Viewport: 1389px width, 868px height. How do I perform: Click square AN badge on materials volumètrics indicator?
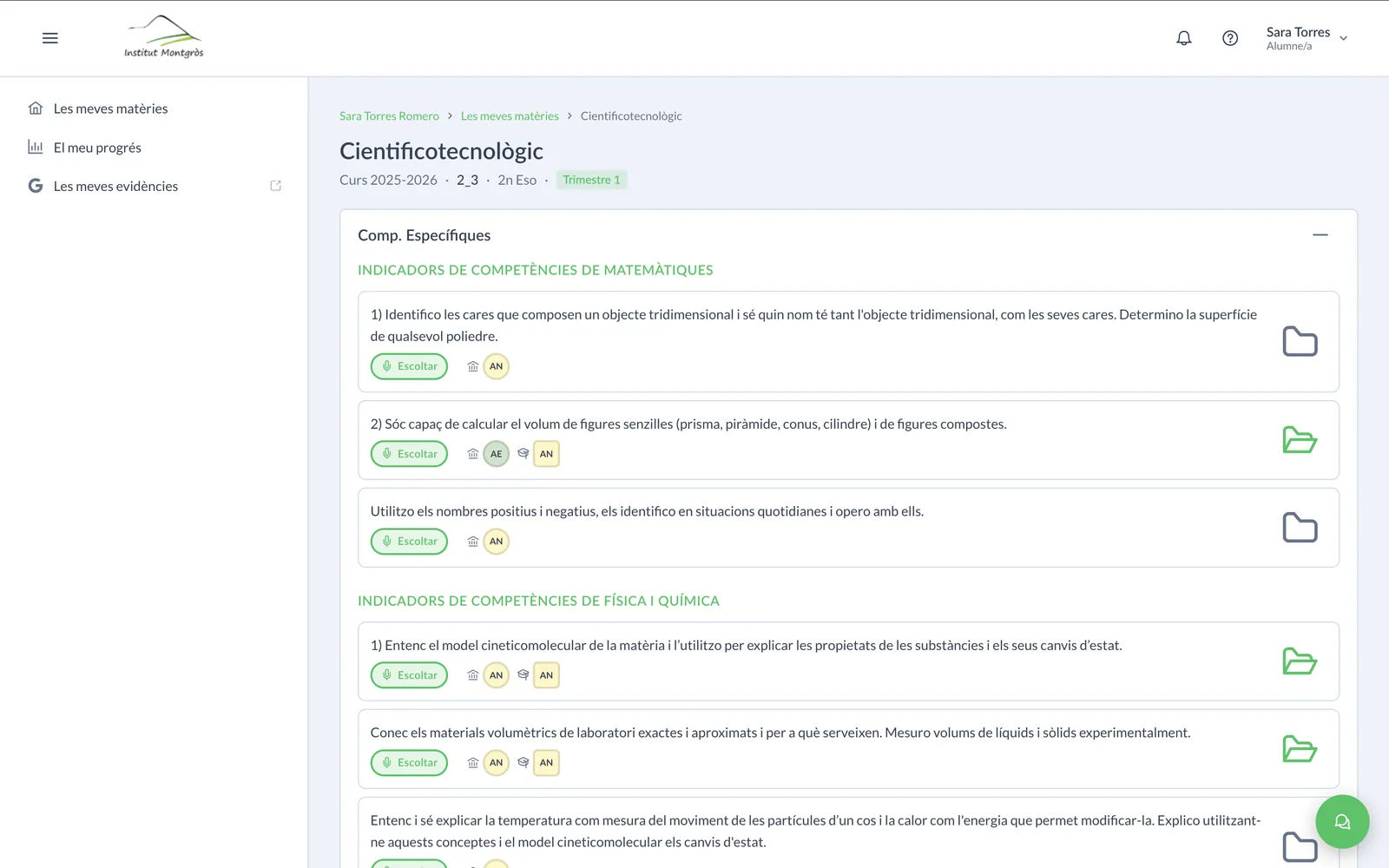click(x=546, y=763)
